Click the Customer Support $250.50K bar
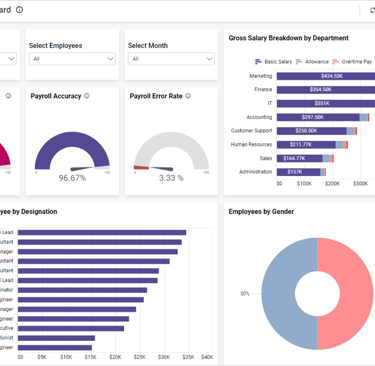 pos(312,131)
